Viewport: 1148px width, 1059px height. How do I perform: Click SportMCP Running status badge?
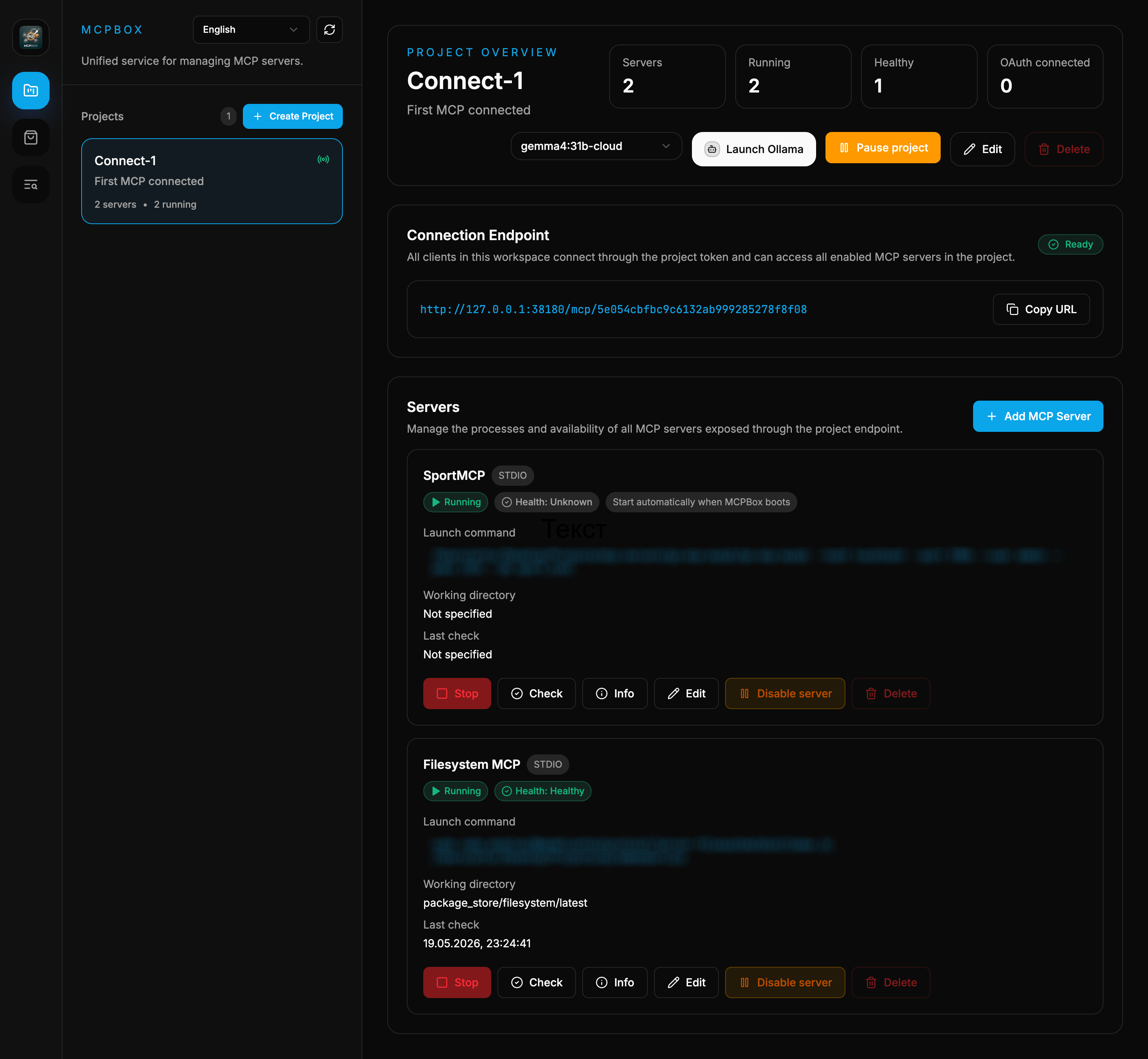(x=456, y=502)
